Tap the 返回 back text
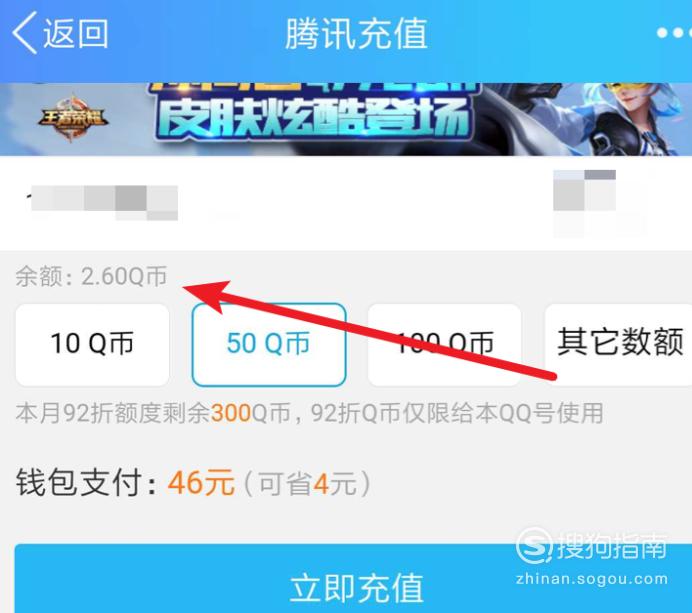The height and width of the screenshot is (613, 692). (75, 34)
